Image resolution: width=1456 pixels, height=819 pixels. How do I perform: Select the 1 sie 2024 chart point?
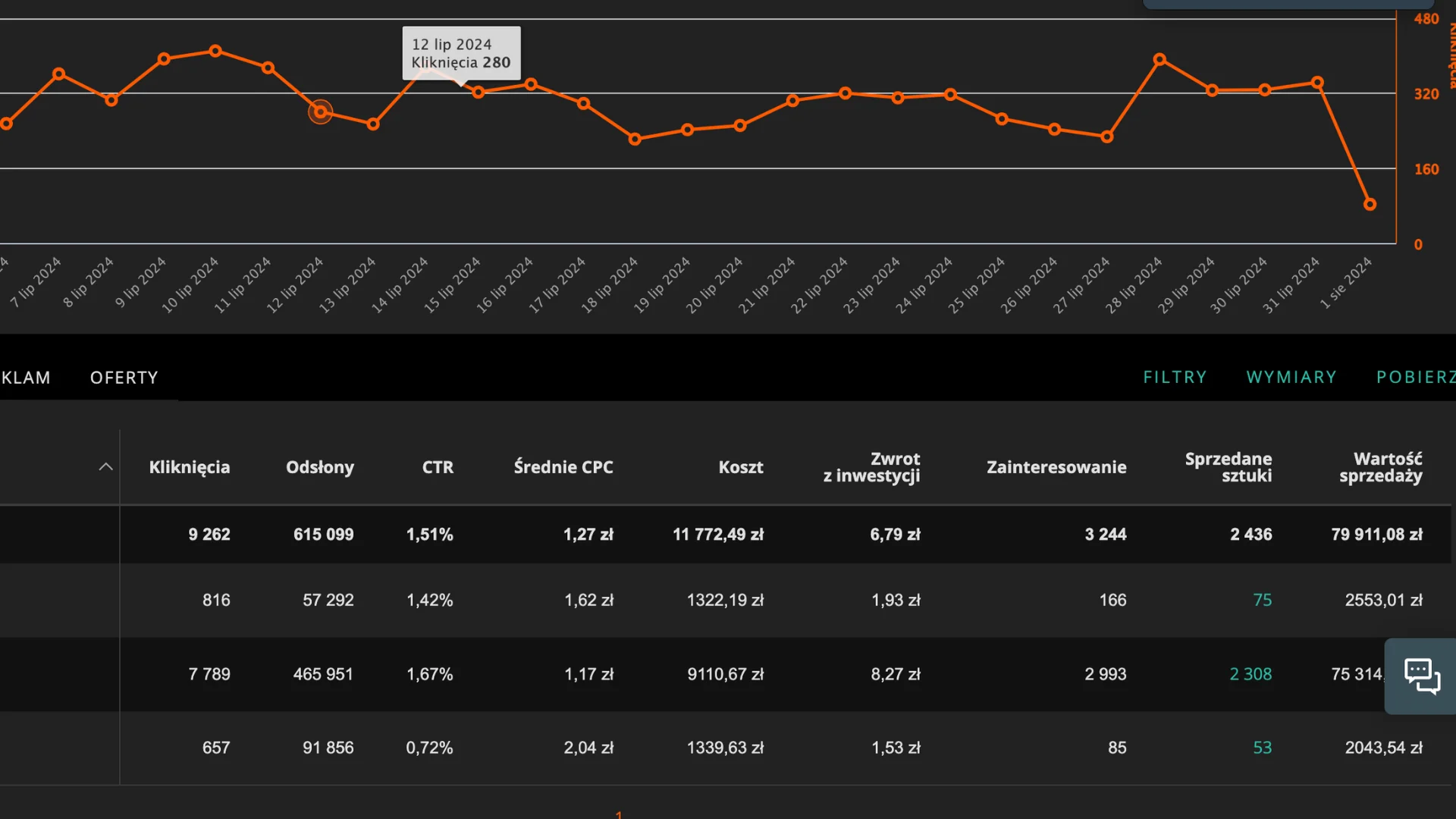pyautogui.click(x=1370, y=204)
